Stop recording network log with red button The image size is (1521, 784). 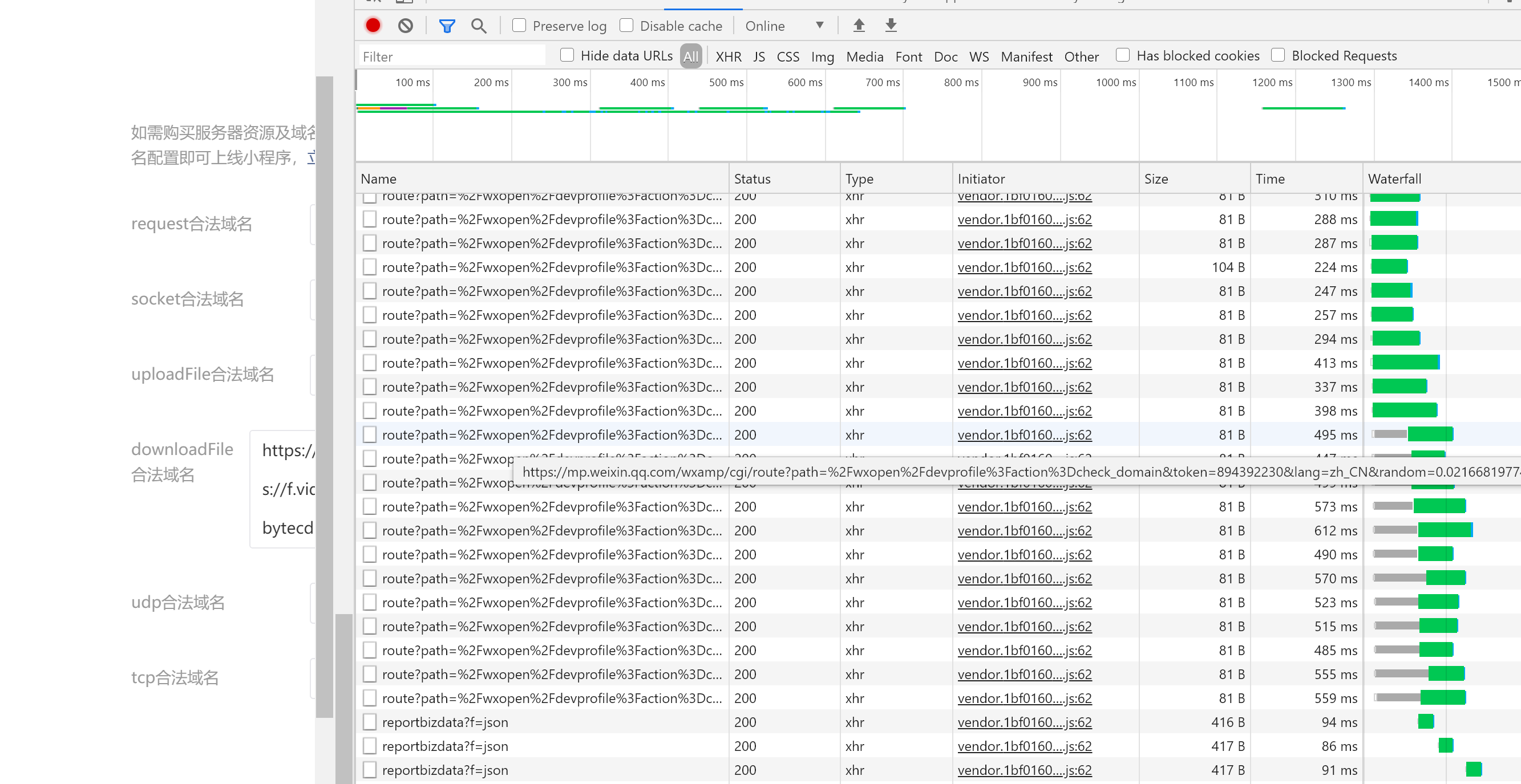(x=373, y=25)
